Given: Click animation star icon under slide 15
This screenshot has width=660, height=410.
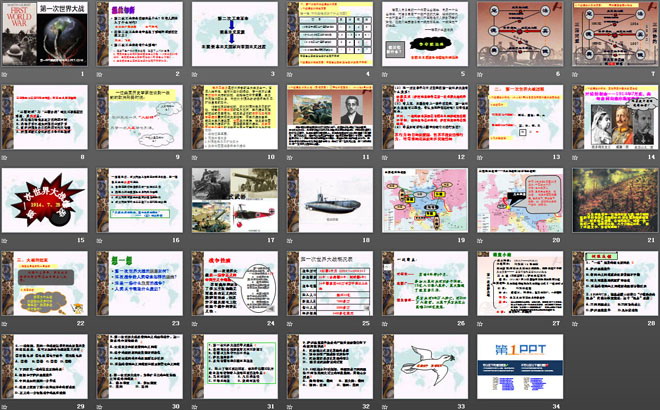Looking at the screenshot, I should coord(5,241).
